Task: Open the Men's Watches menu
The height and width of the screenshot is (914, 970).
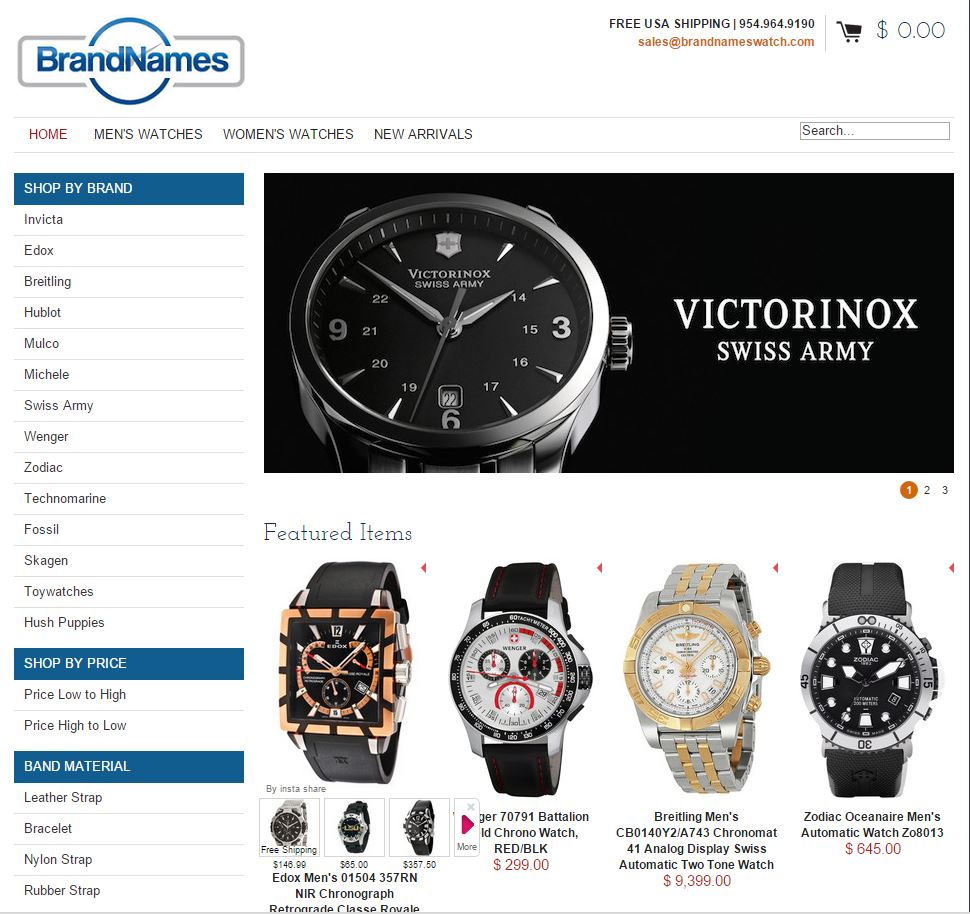Action: [x=148, y=134]
